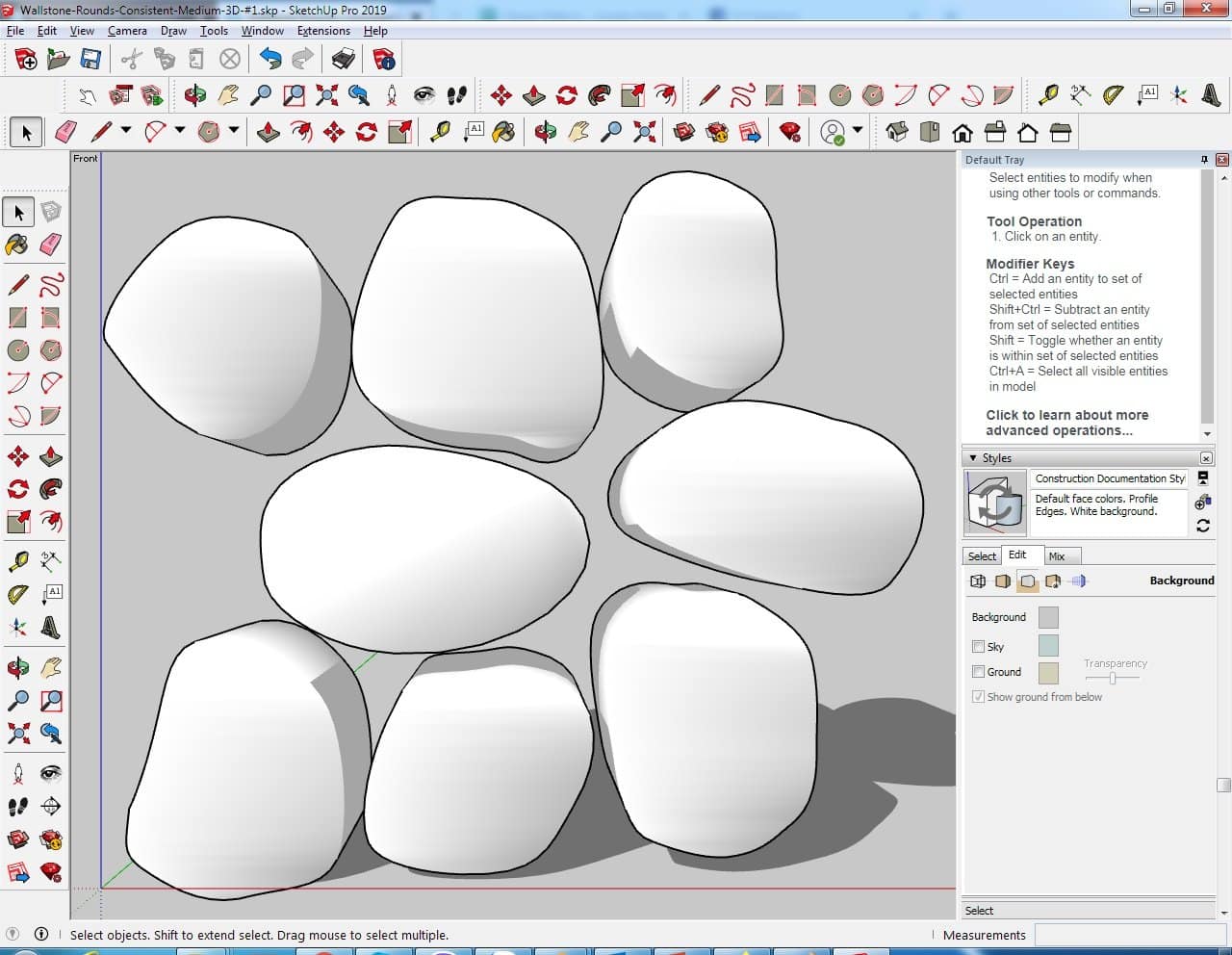The height and width of the screenshot is (955, 1232).
Task: Collapse the Styles panel
Action: point(973,458)
